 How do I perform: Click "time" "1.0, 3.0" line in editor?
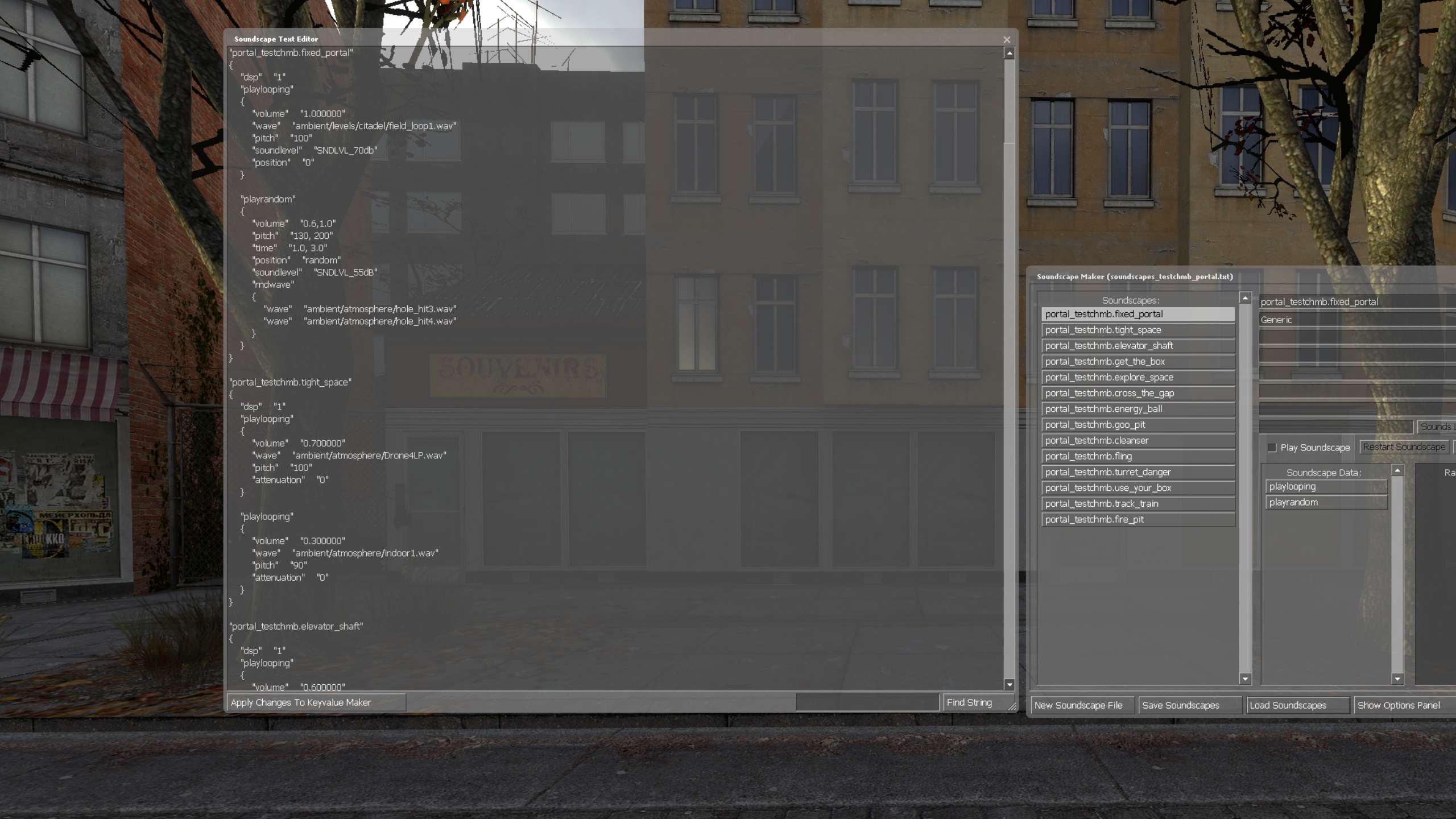[x=289, y=248]
